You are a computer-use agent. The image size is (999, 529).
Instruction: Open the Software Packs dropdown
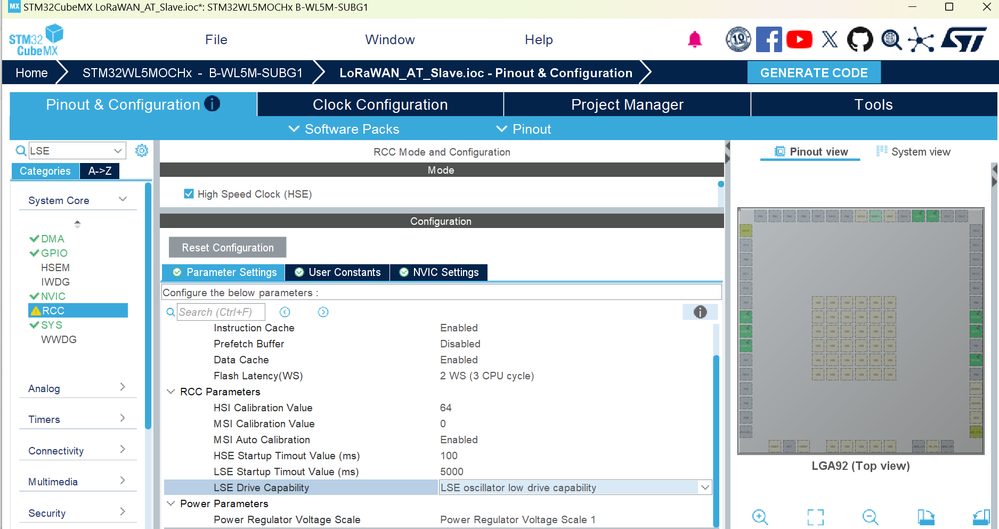click(x=344, y=129)
